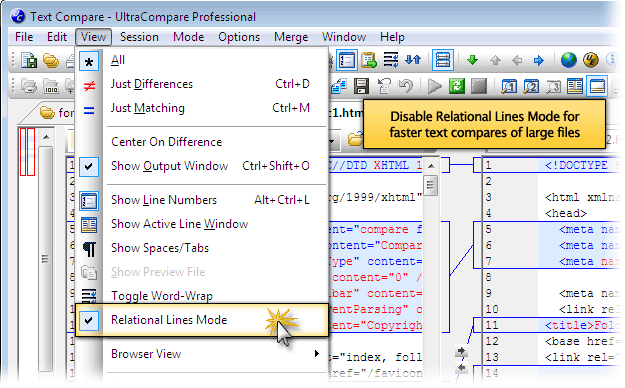Viewport: 625px width, 388px height.
Task: Click the blue up-down arrows icon
Action: (413, 60)
